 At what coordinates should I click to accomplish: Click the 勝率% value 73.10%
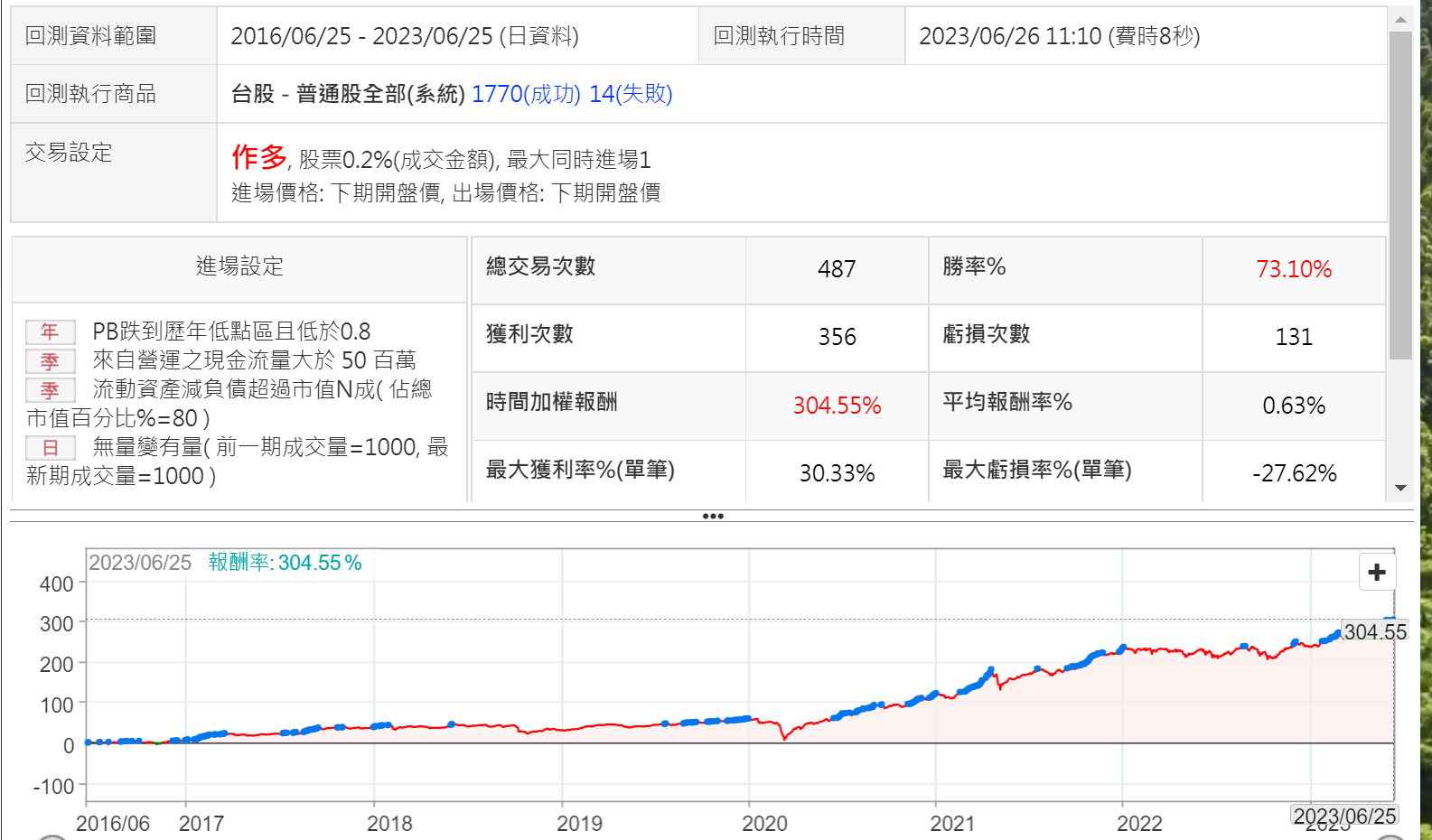tap(1293, 269)
